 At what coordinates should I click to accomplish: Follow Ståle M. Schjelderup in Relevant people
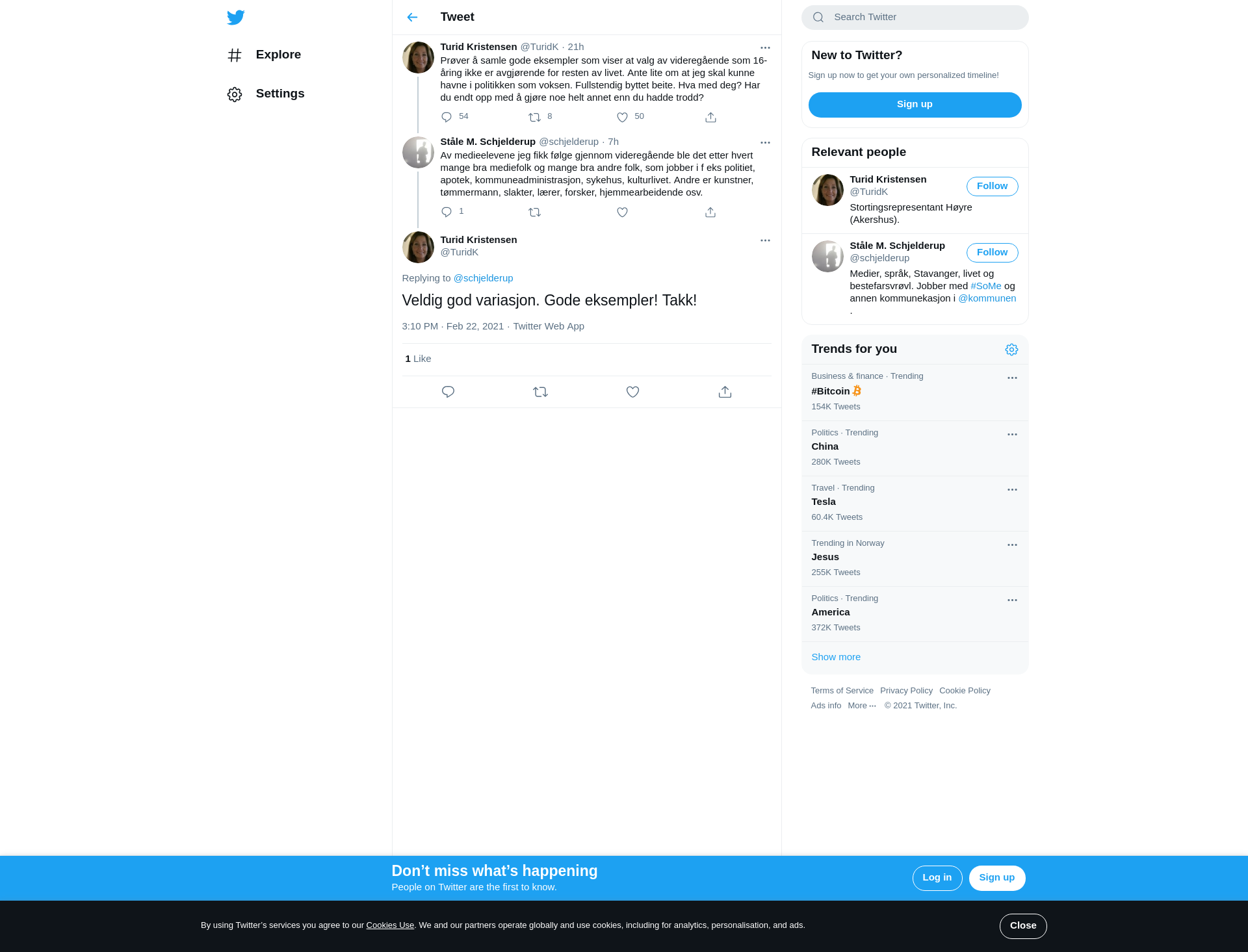(x=992, y=252)
